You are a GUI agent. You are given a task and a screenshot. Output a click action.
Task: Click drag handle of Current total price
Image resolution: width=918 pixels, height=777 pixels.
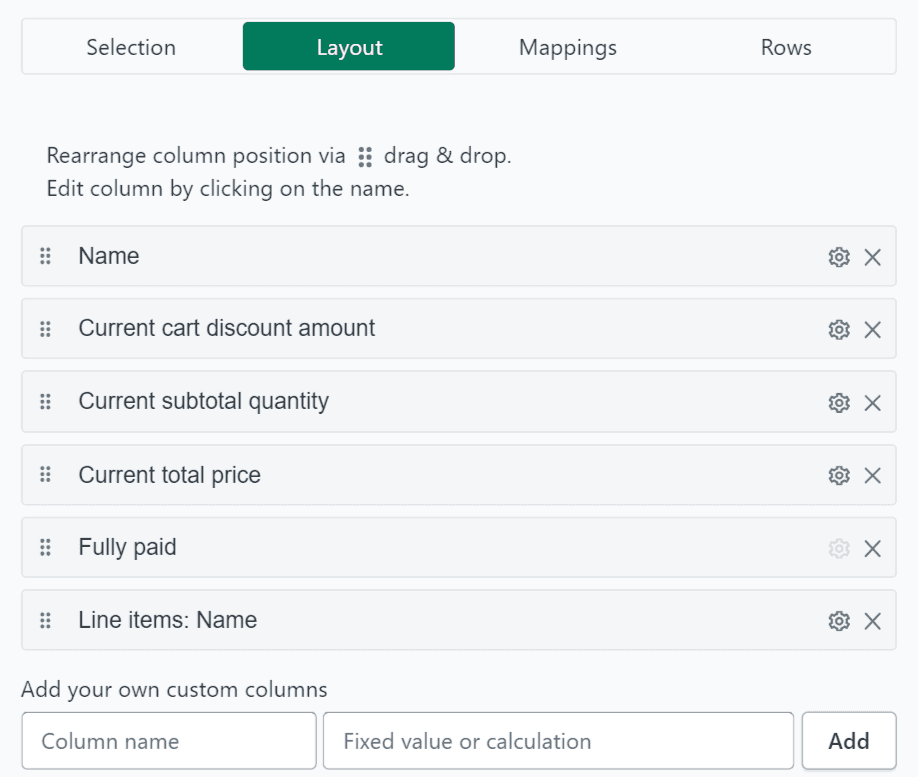tap(45, 474)
